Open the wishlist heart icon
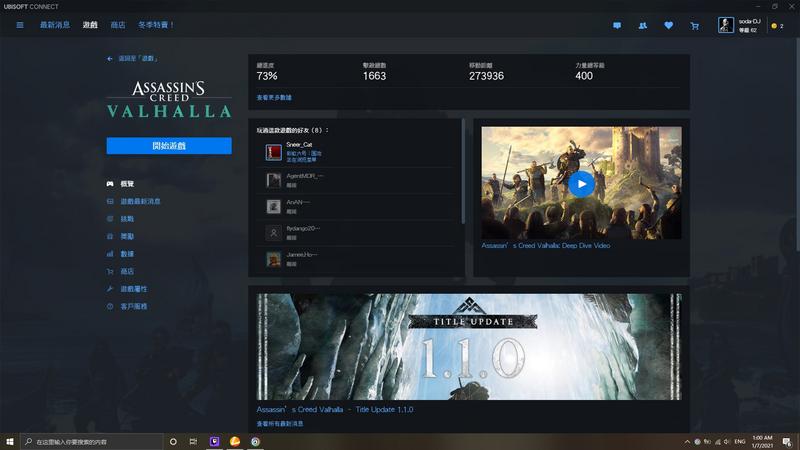 (668, 26)
